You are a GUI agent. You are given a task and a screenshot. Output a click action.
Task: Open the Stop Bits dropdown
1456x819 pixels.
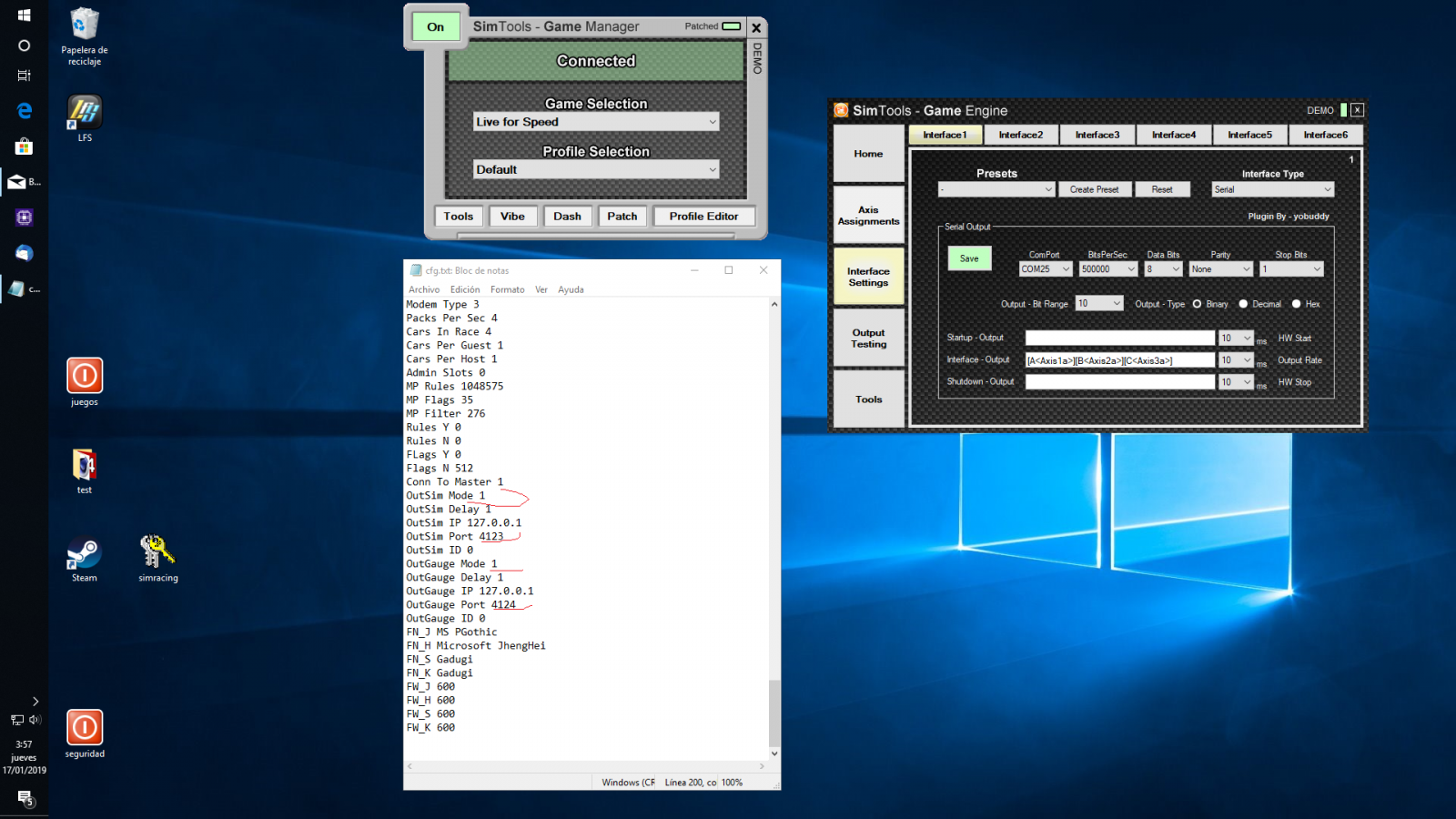(x=1291, y=269)
